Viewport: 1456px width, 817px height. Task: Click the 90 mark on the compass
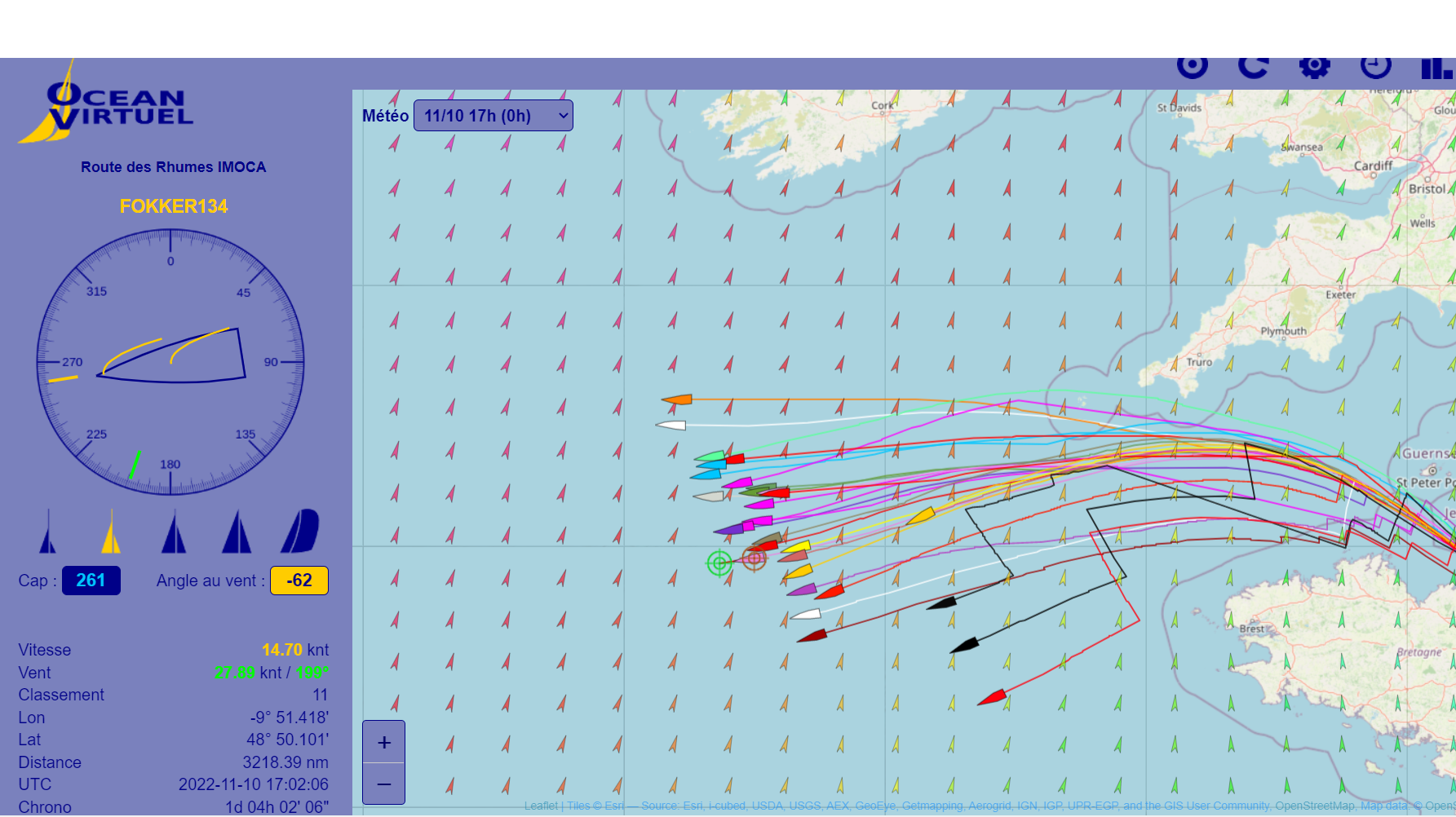(271, 362)
